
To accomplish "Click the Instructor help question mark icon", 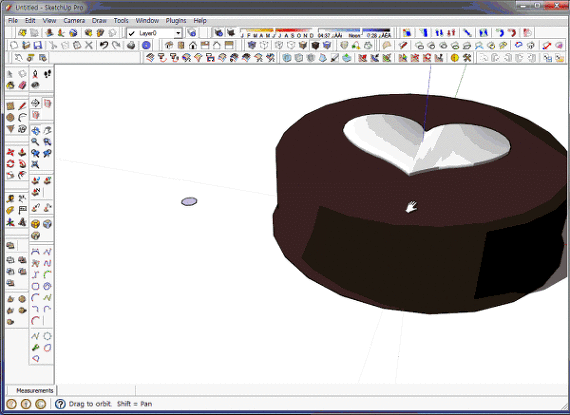I will [60, 404].
